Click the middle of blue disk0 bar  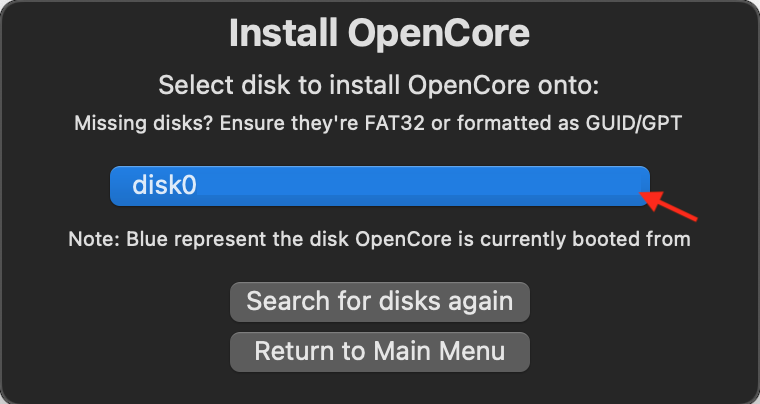[379, 186]
